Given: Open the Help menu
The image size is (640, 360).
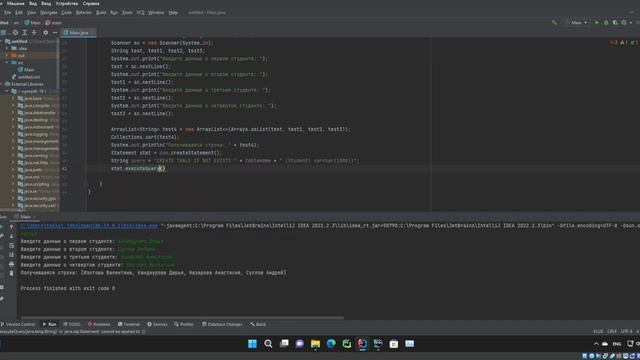Looking at the screenshot, I should pyautogui.click(x=173, y=13).
